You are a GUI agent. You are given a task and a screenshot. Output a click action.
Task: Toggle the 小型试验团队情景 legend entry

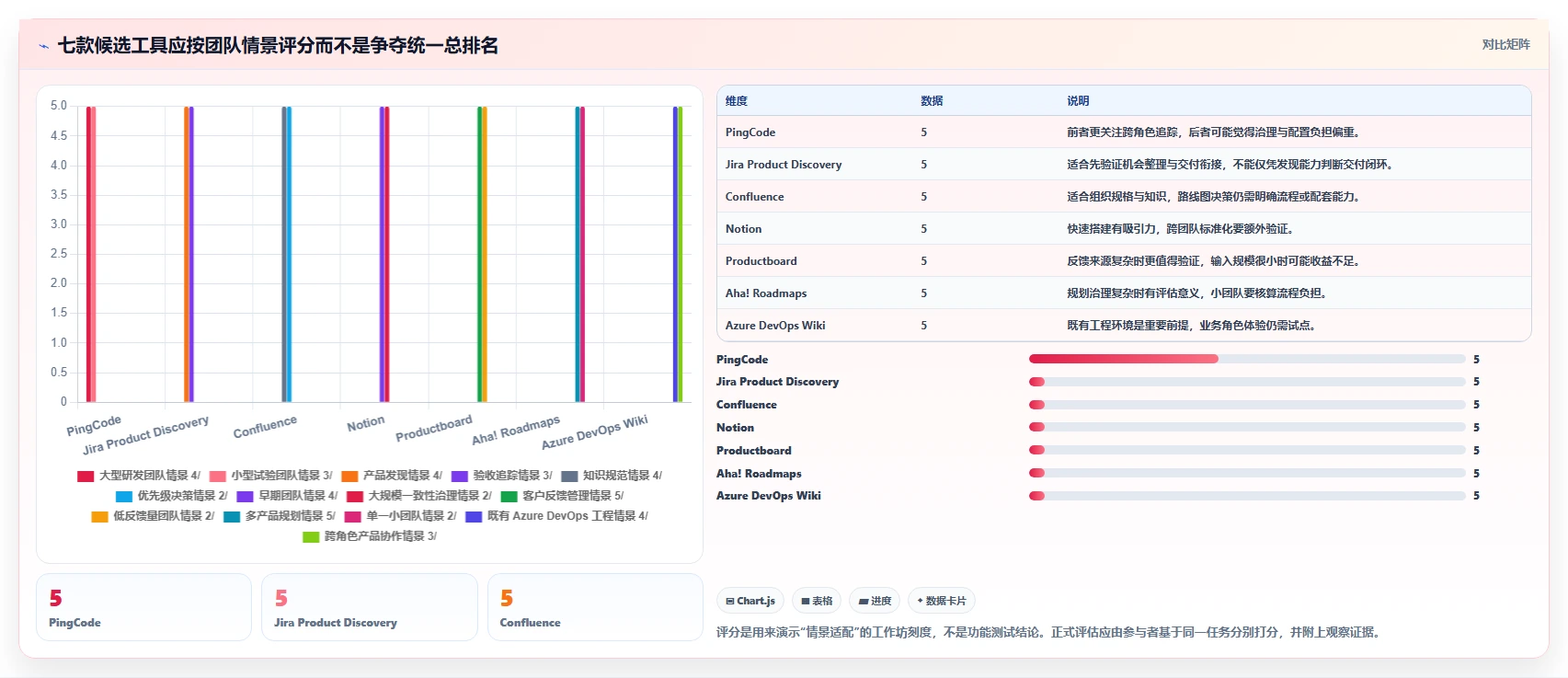click(271, 476)
